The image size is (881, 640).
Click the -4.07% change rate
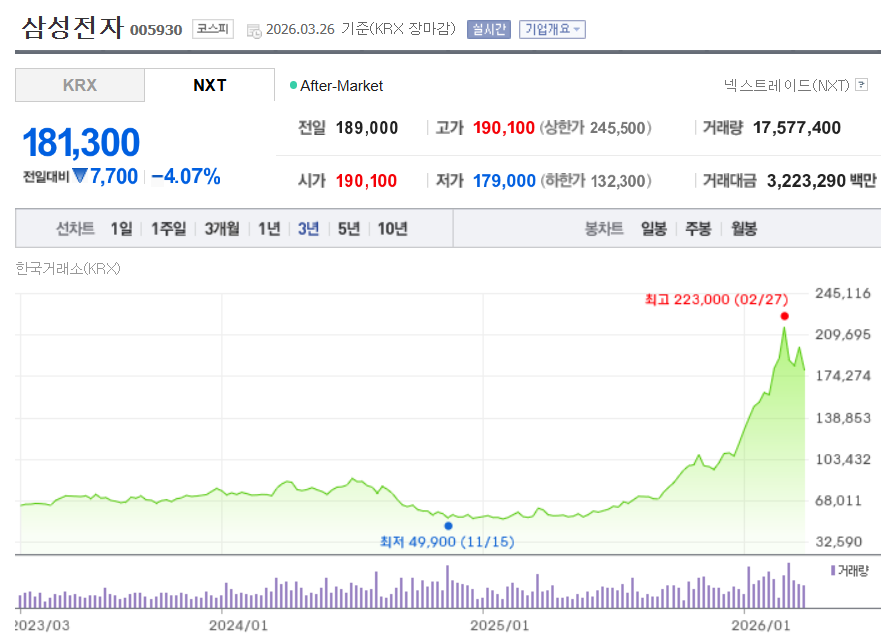coord(186,176)
